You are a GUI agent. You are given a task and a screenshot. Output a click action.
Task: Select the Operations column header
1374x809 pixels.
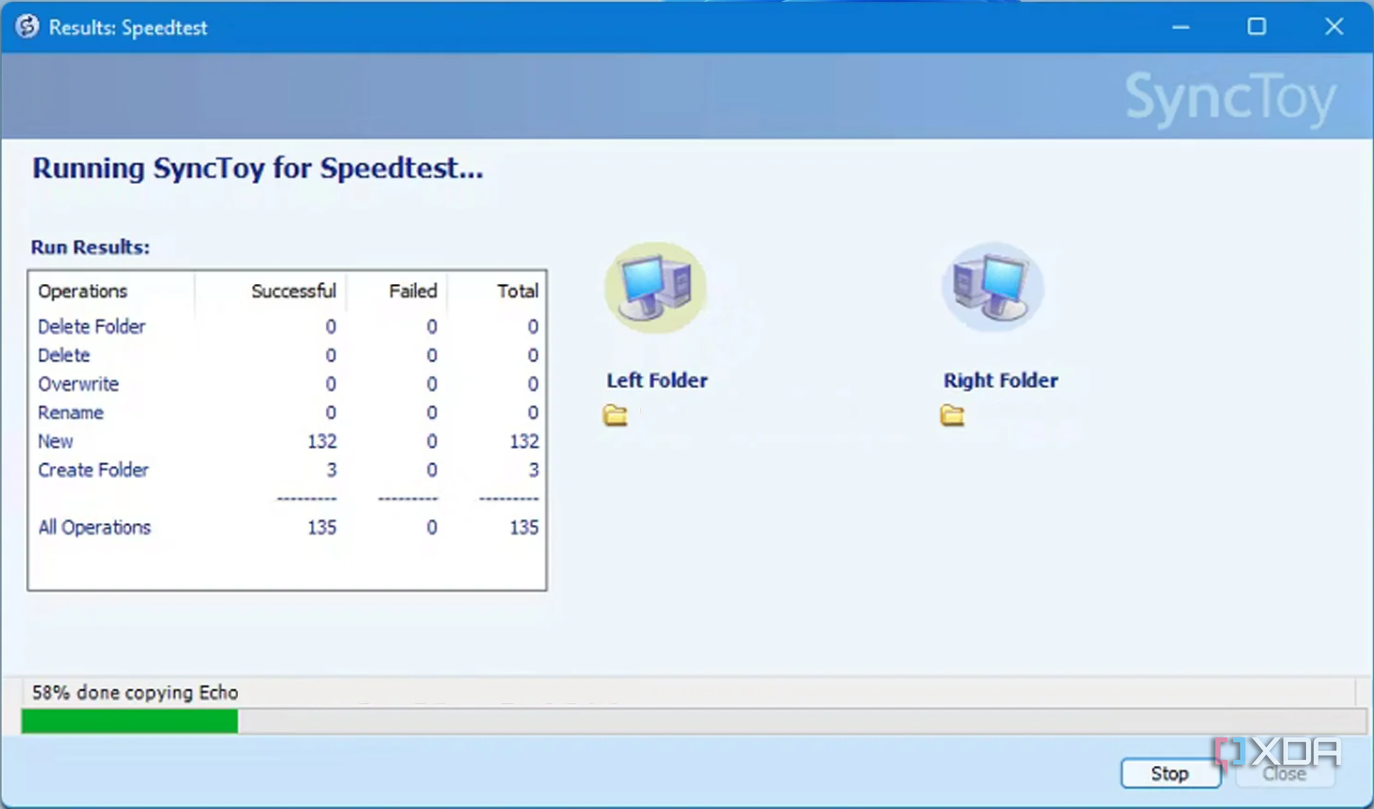click(x=82, y=291)
